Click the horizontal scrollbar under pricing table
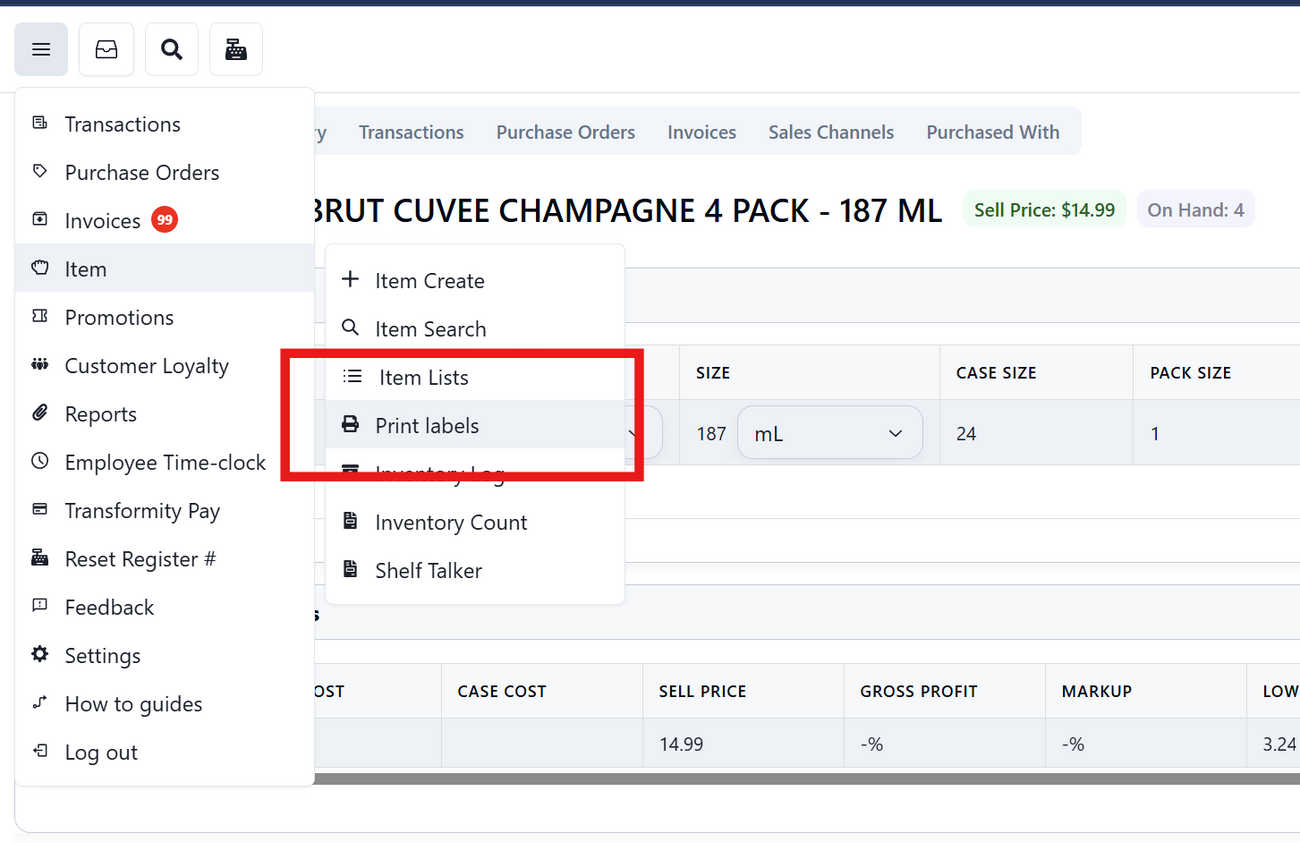 [x=800, y=778]
